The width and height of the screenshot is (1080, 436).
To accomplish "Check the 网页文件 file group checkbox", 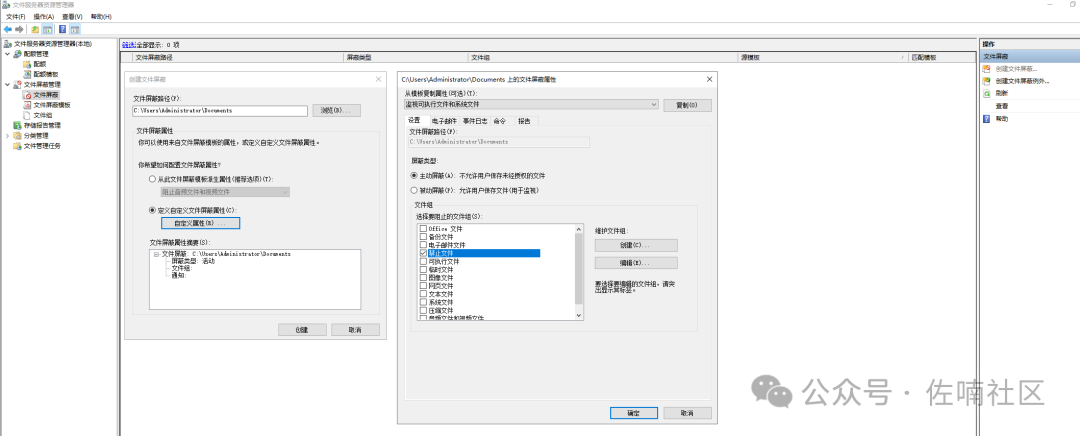I will coord(423,286).
